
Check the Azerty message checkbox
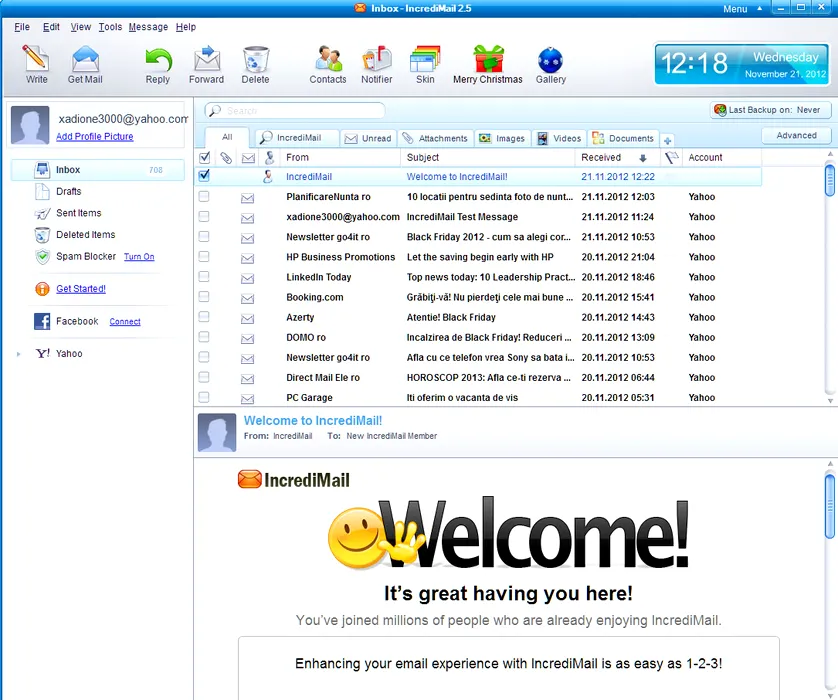204,316
